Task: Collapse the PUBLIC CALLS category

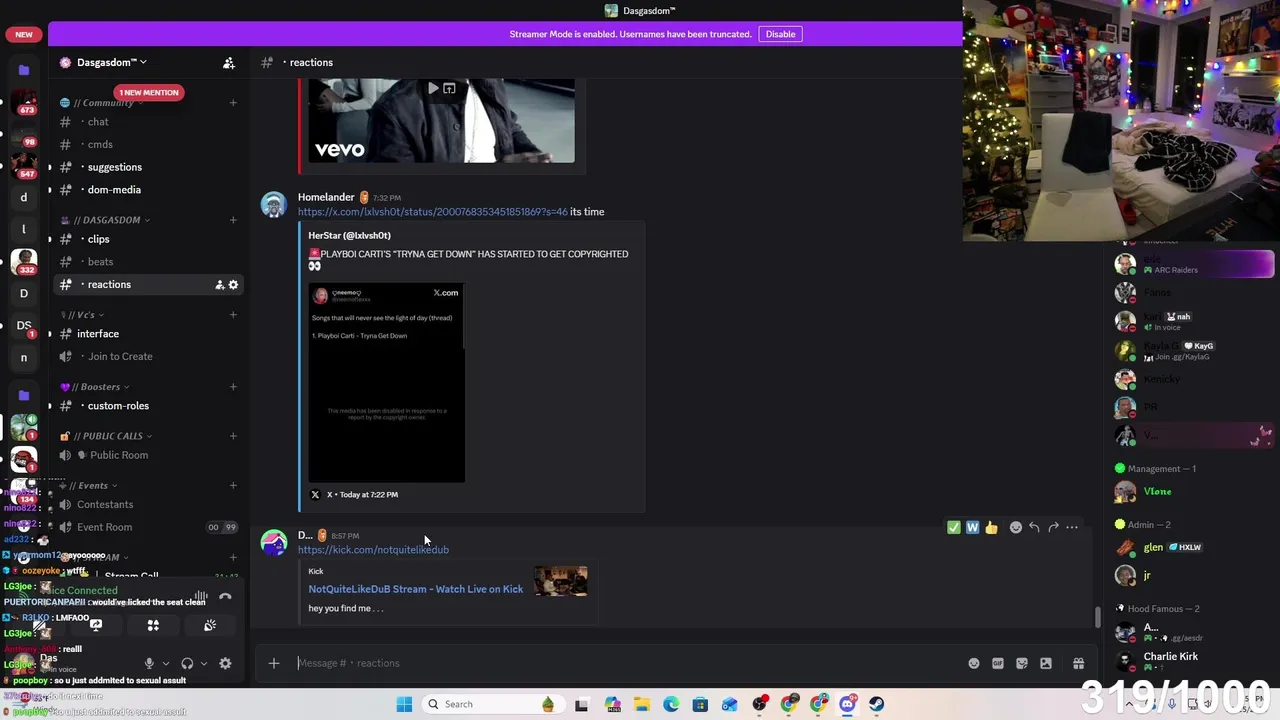Action: (106, 436)
